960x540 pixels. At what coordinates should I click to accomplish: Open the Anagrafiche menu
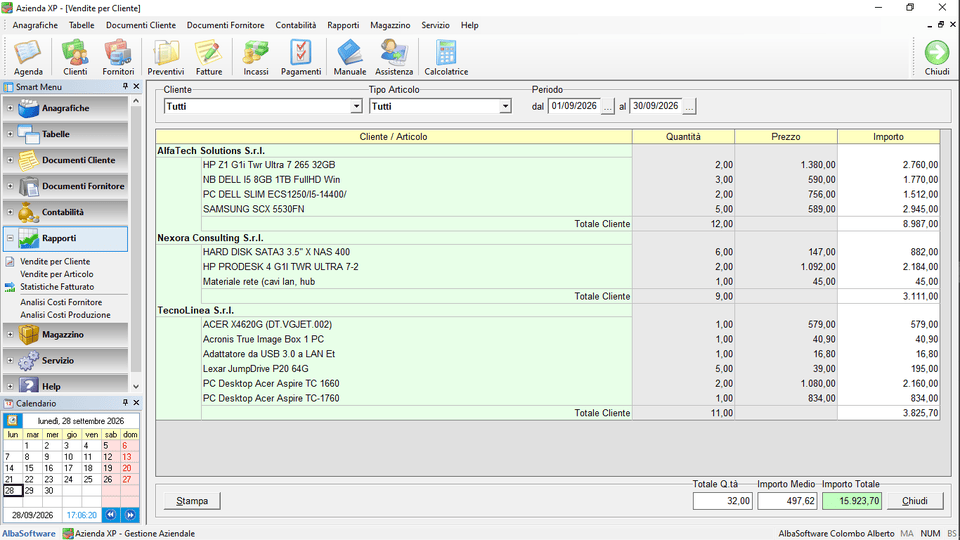35,25
